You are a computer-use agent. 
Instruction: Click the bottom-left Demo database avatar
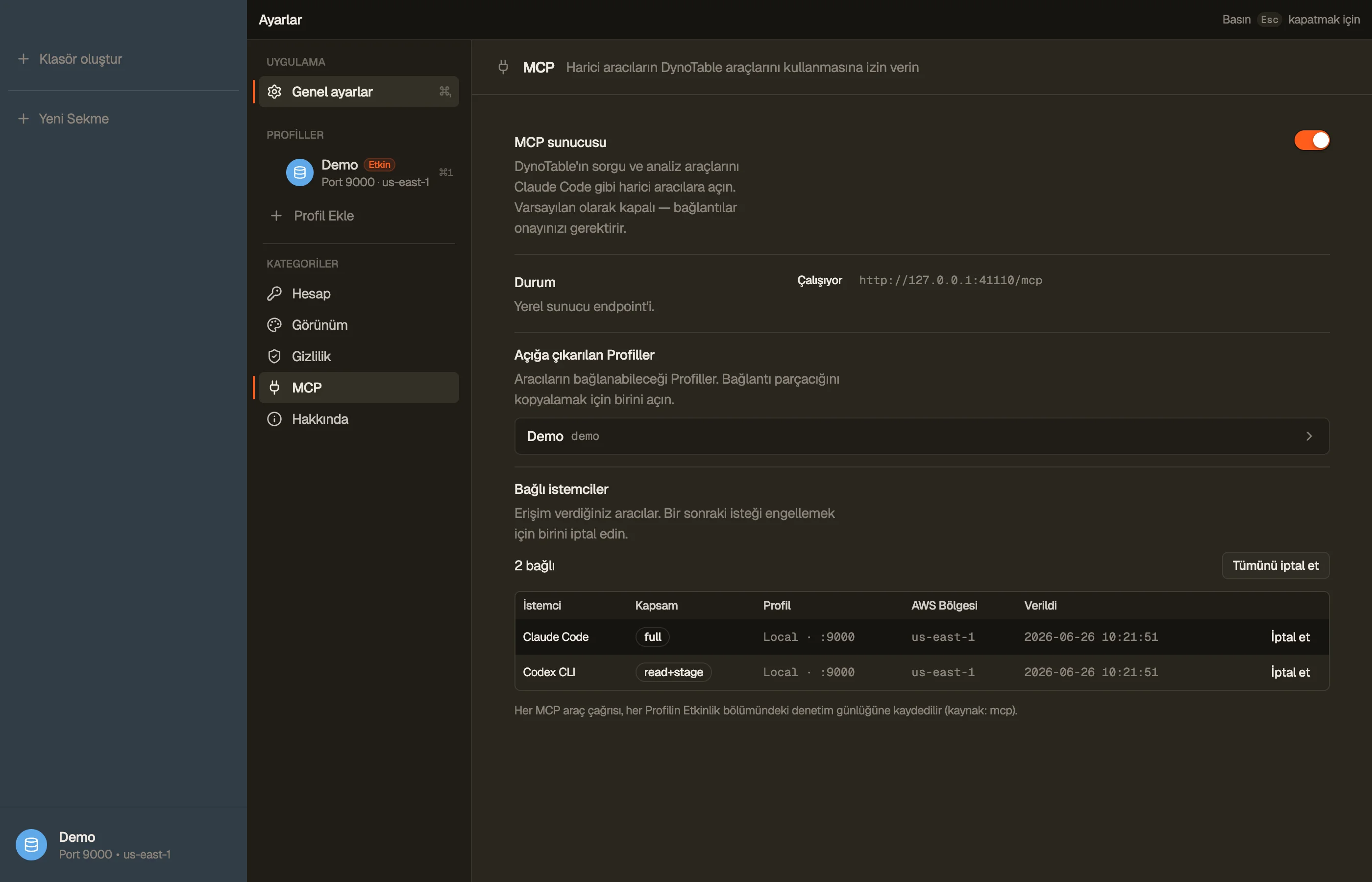point(31,845)
